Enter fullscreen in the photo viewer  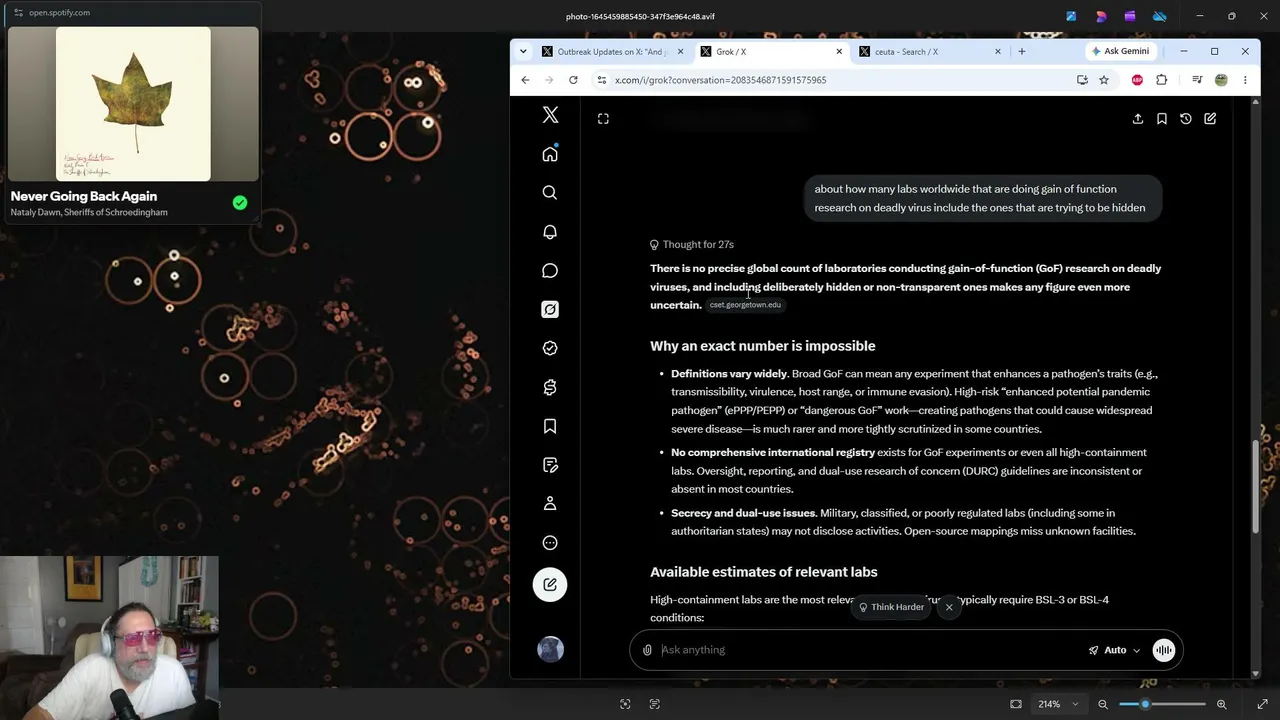1262,704
